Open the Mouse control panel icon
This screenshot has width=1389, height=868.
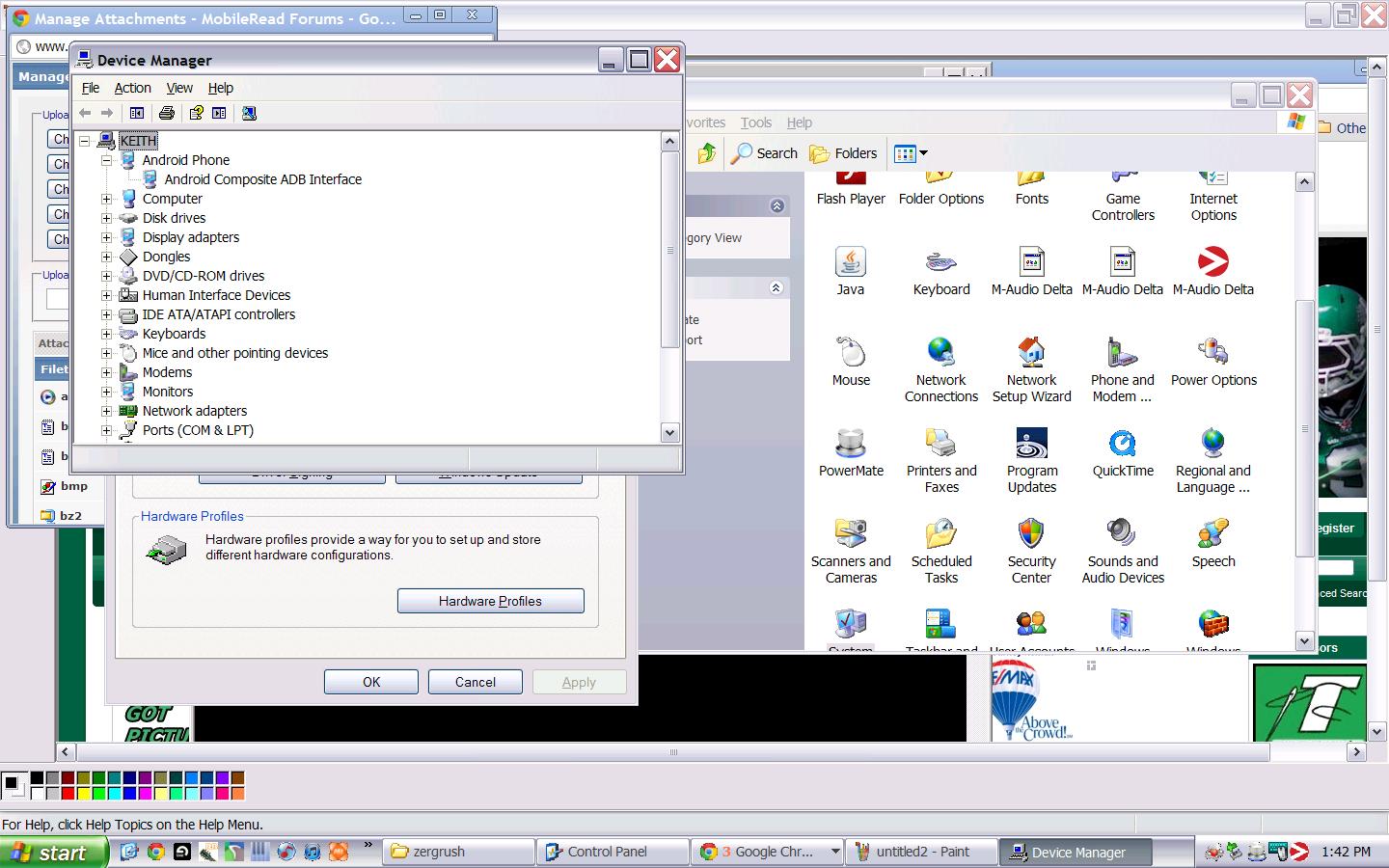tap(851, 362)
